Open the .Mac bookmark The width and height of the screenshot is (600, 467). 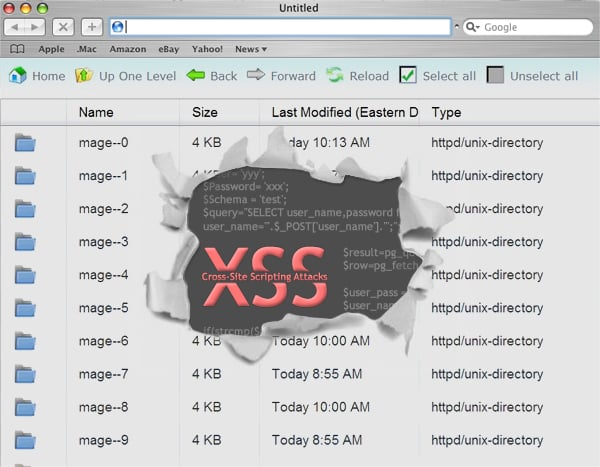[x=86, y=49]
